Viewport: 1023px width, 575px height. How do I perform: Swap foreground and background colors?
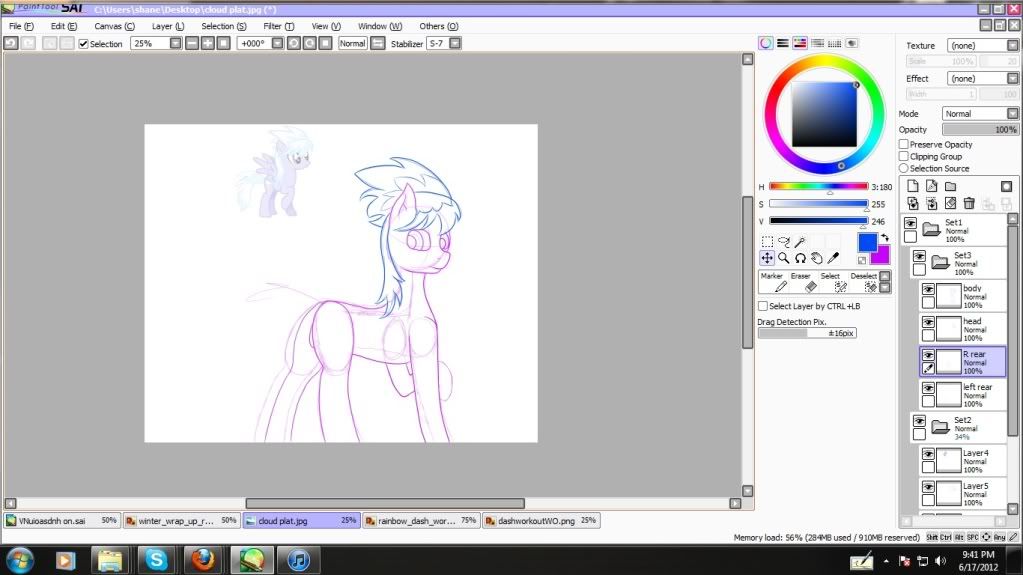885,238
